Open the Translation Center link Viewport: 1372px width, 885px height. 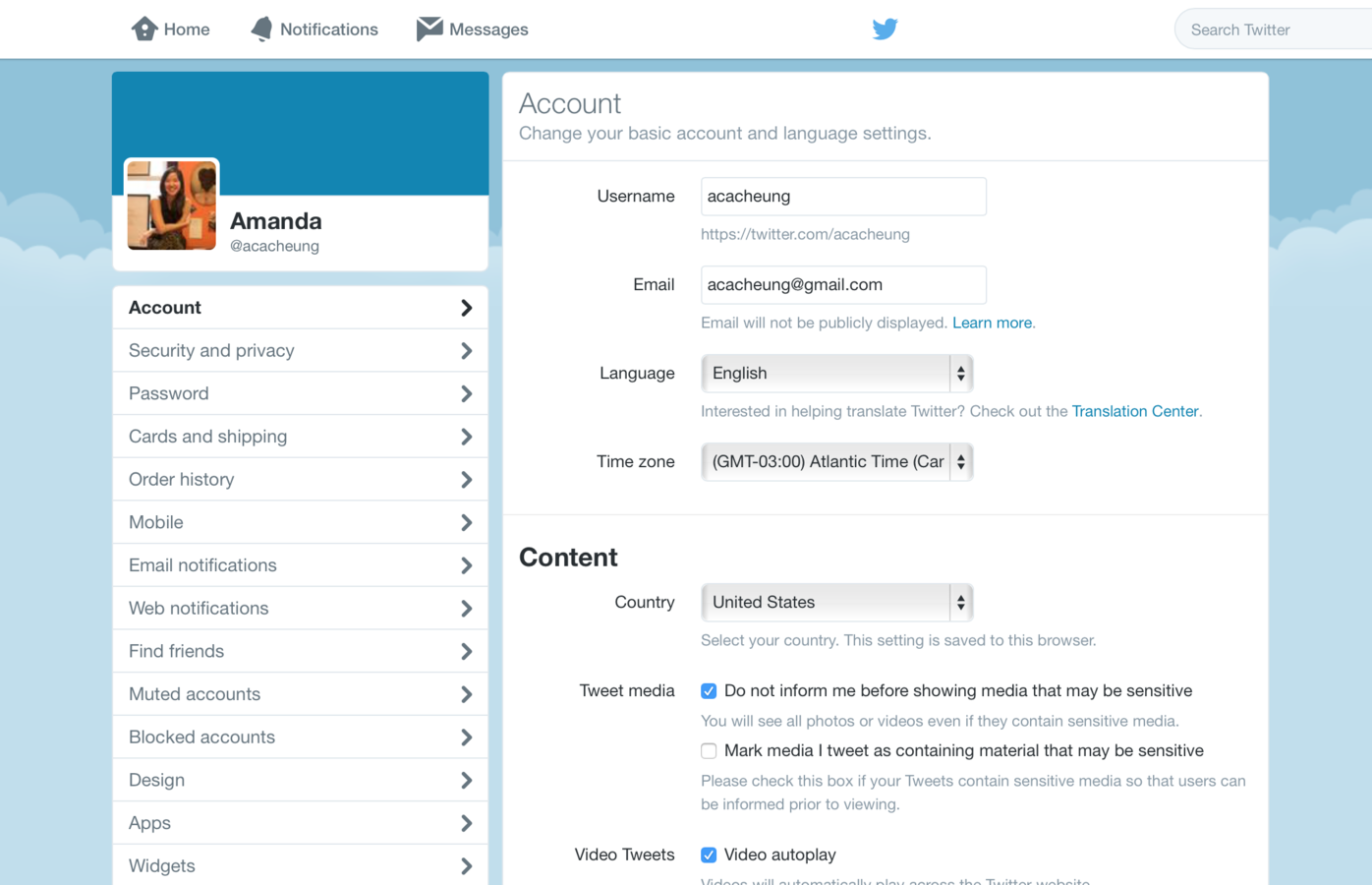1135,411
